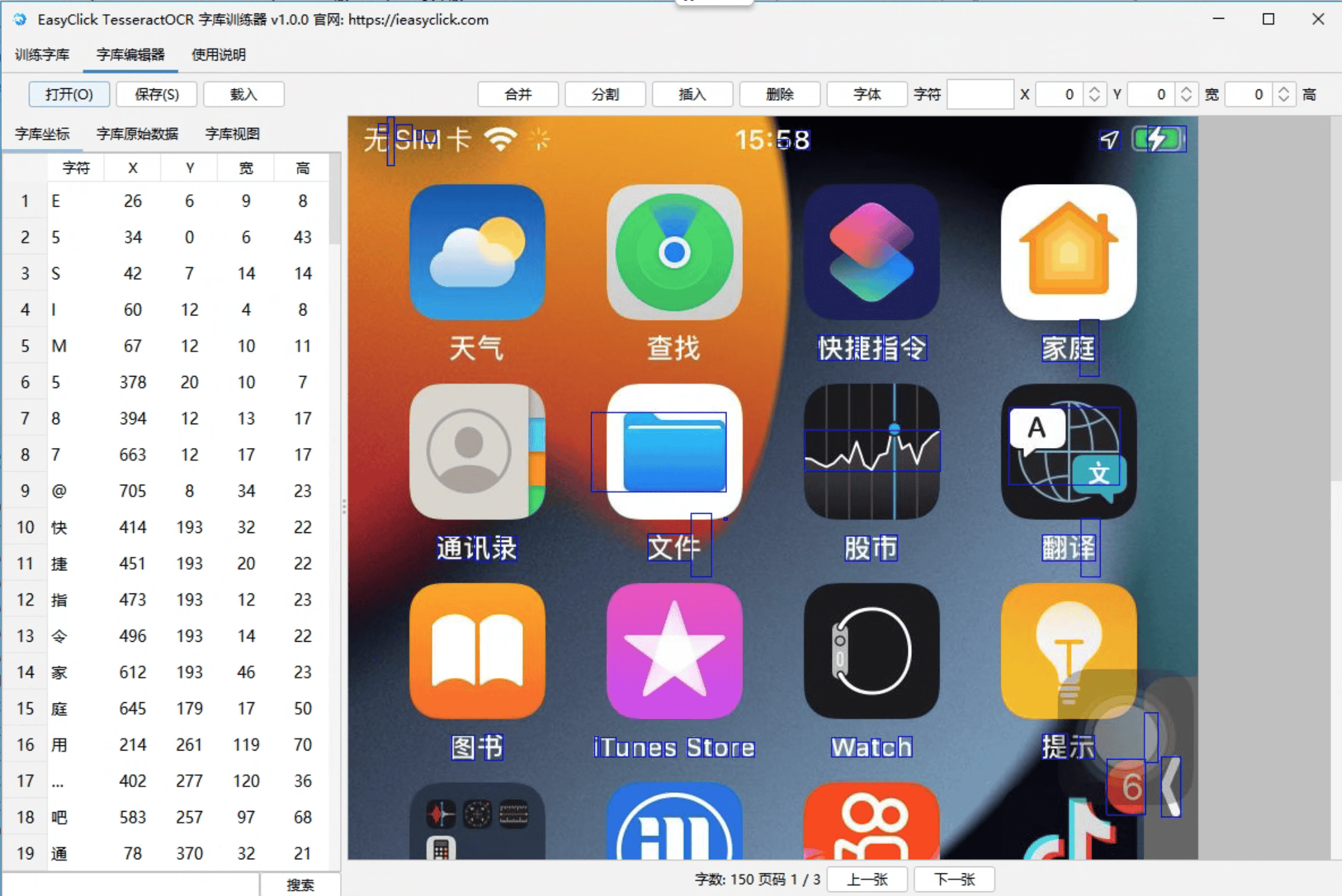Click the iTunes Store star icon
The height and width of the screenshot is (896, 1342).
674,651
